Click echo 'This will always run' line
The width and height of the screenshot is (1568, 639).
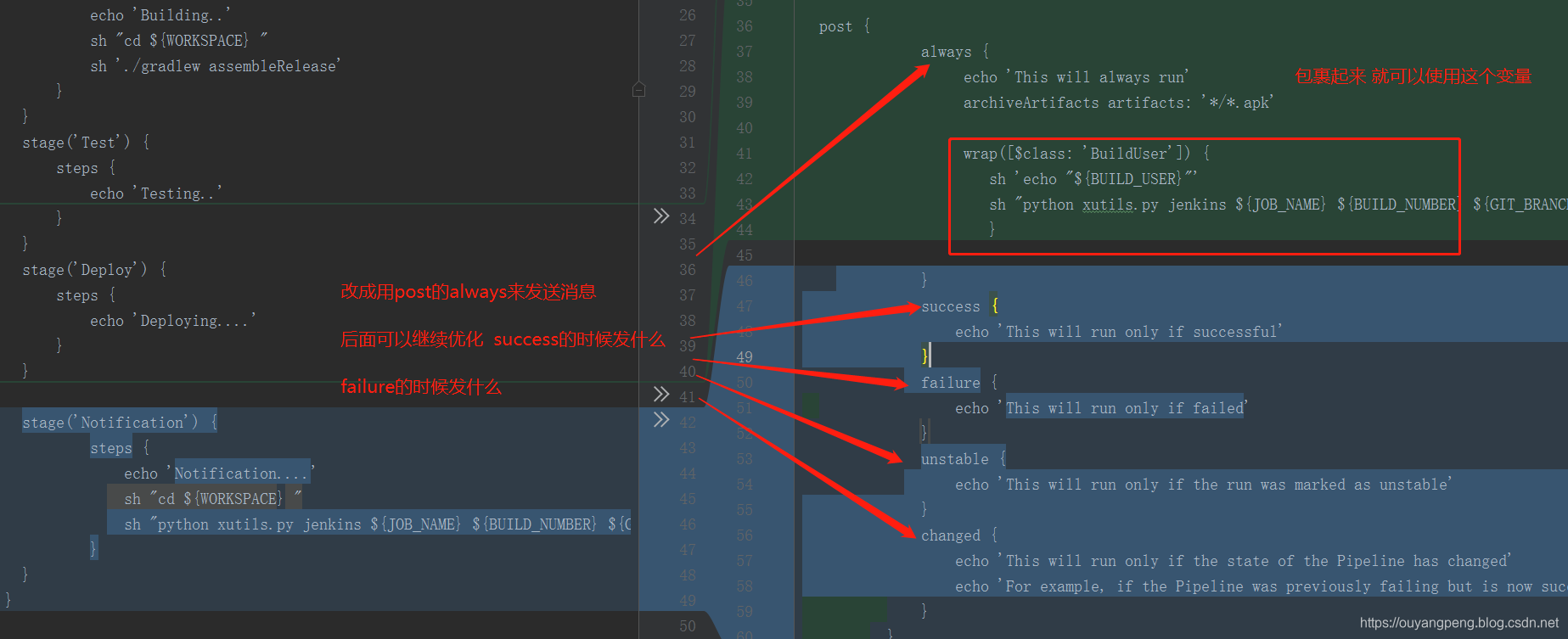point(1076,77)
